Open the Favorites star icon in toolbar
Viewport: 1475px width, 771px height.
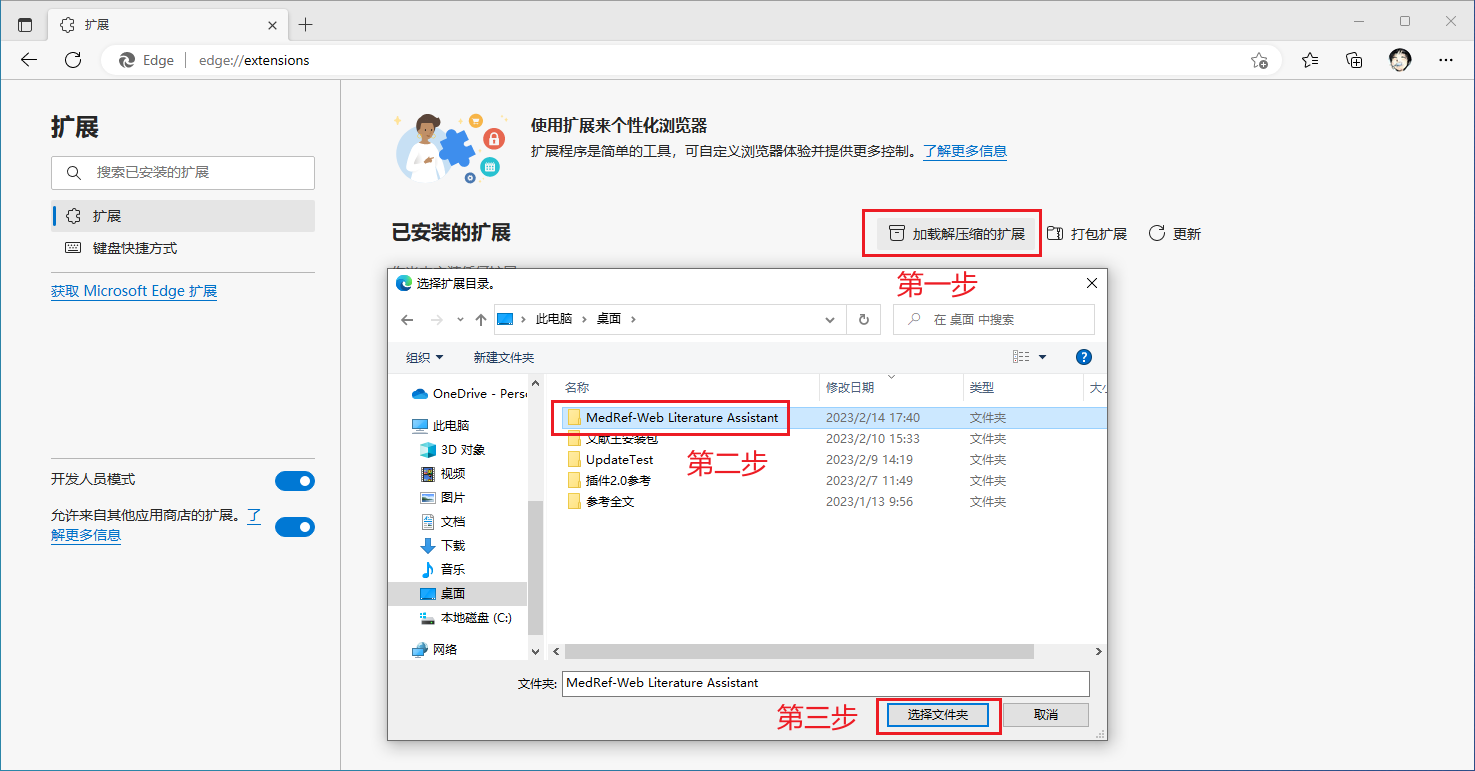1310,60
